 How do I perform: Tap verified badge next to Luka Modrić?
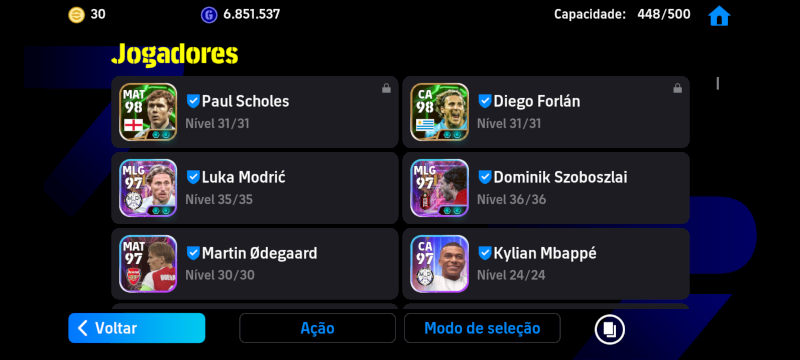click(x=193, y=177)
